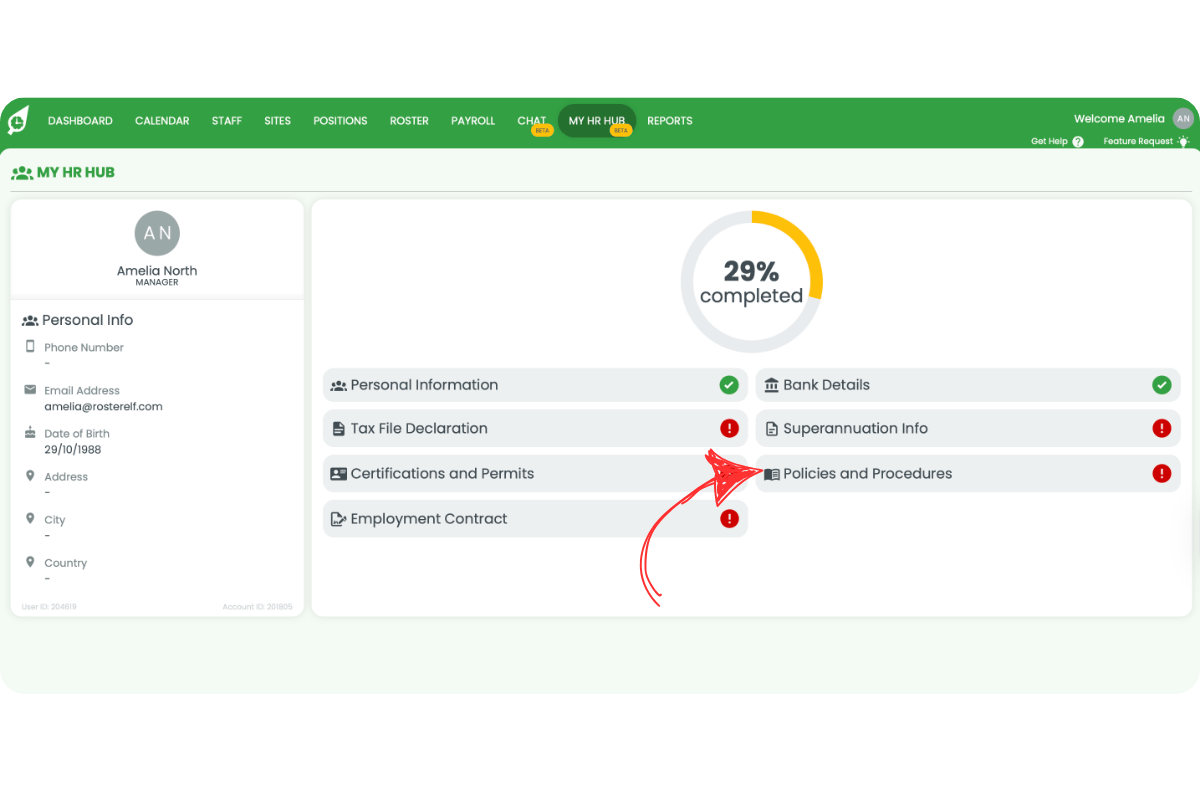
Task: Click the red alert icon on Employment Contract
Action: pos(729,519)
